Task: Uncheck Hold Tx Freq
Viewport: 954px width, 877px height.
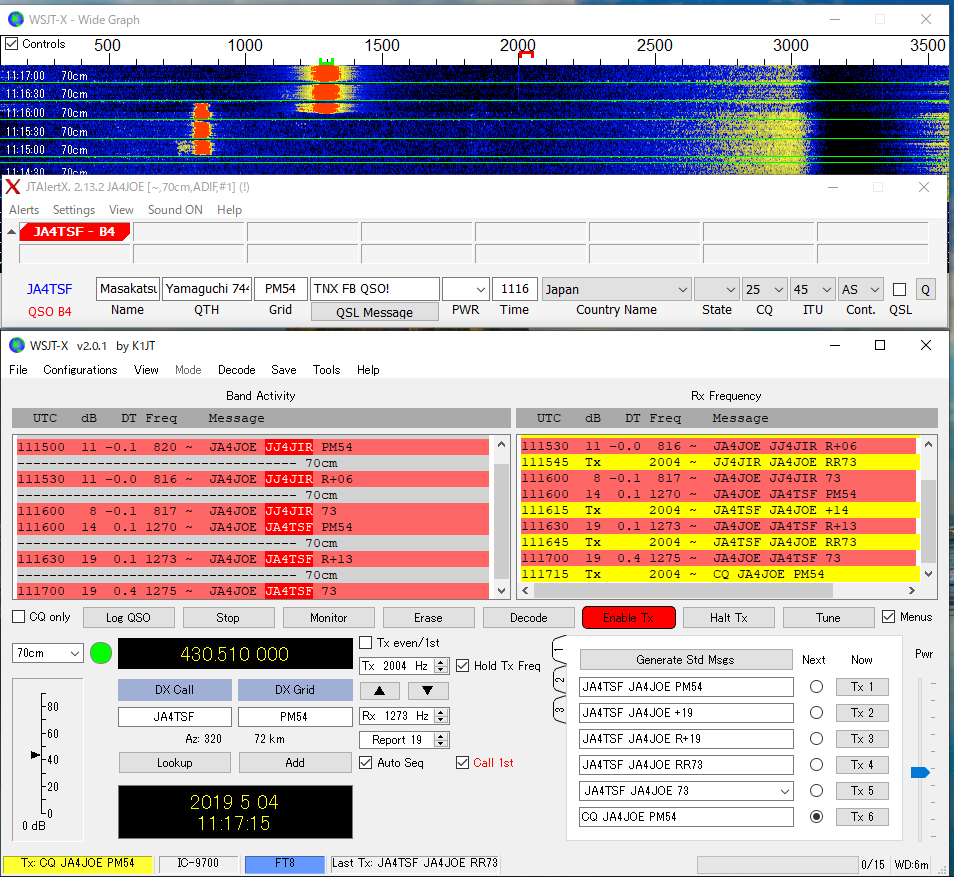Action: click(x=462, y=666)
